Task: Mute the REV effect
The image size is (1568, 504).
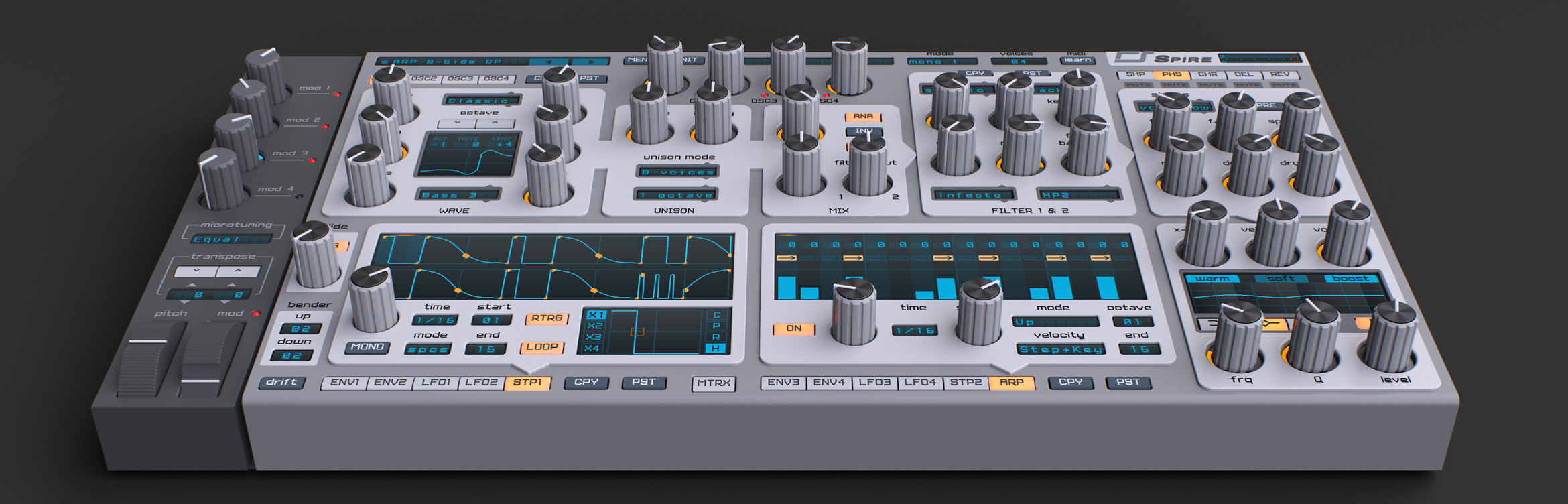Action: [1284, 85]
